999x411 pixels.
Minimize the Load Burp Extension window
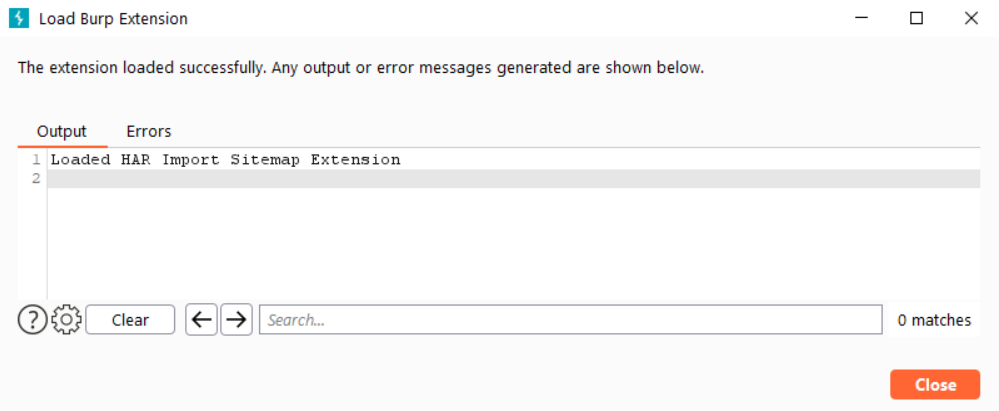pos(862,18)
